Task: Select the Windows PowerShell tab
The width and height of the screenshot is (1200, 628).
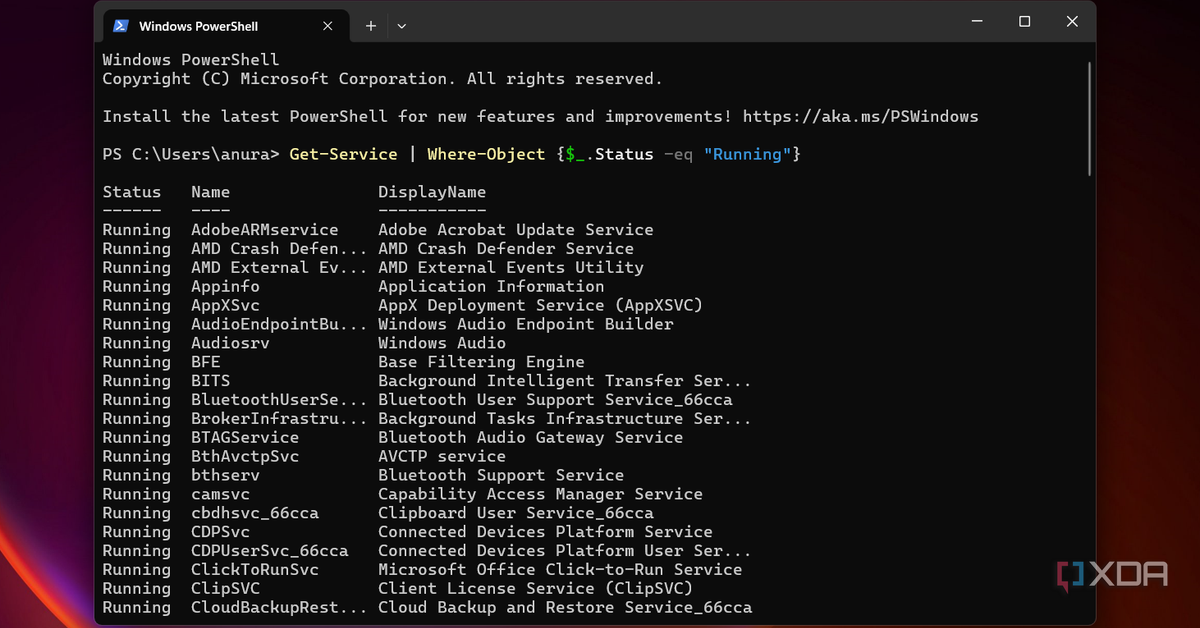Action: [200, 25]
